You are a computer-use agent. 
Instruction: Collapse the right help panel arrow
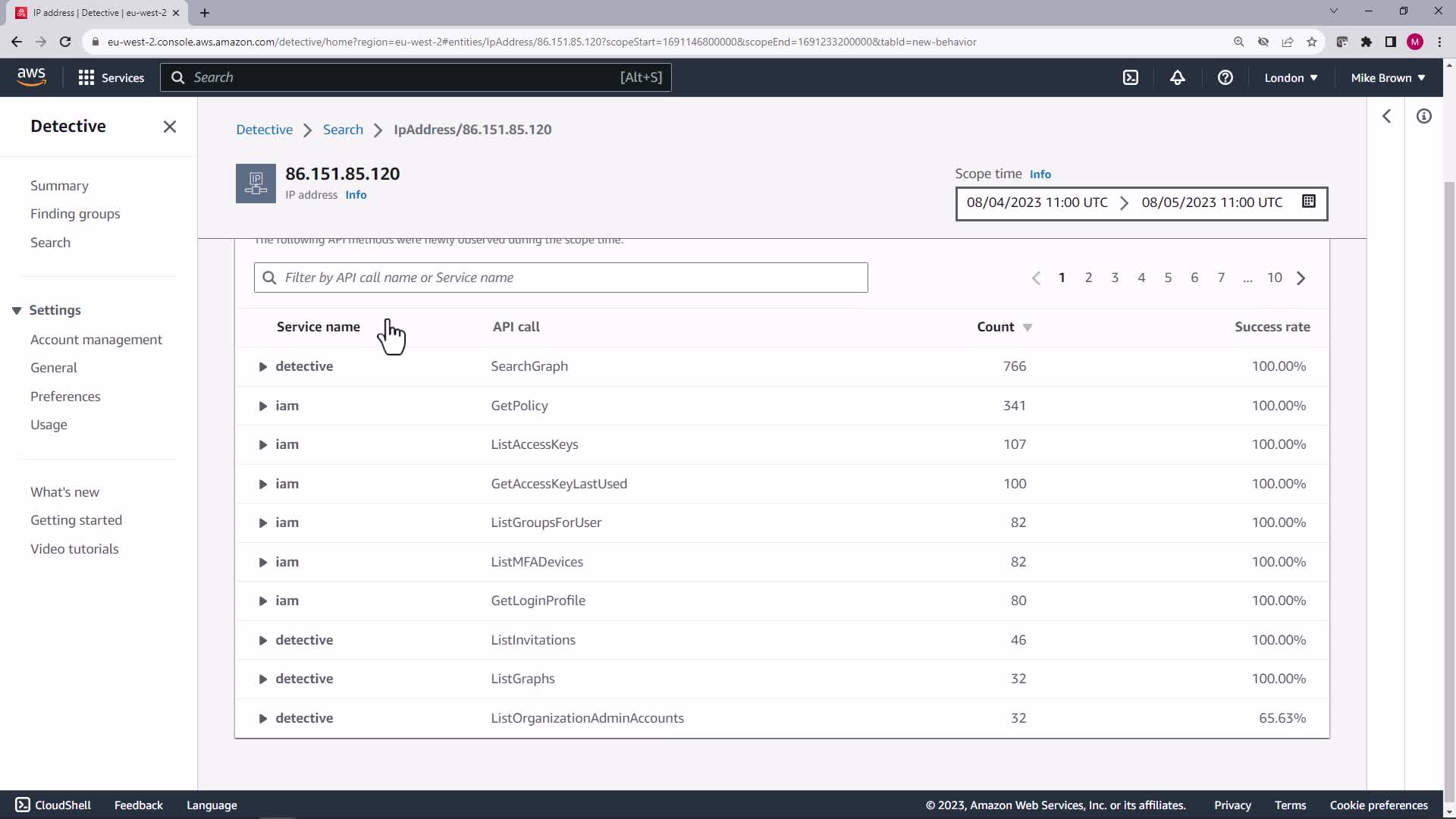click(x=1386, y=116)
